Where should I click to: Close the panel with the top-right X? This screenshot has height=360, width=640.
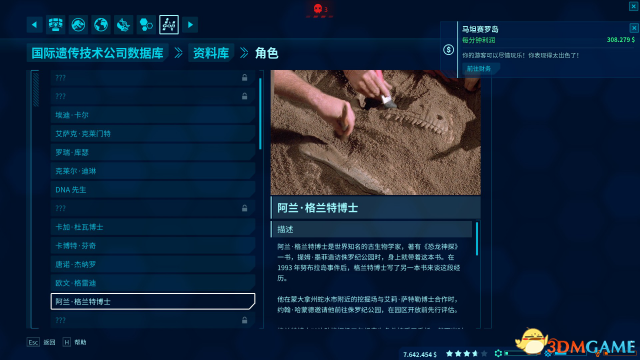click(634, 6)
